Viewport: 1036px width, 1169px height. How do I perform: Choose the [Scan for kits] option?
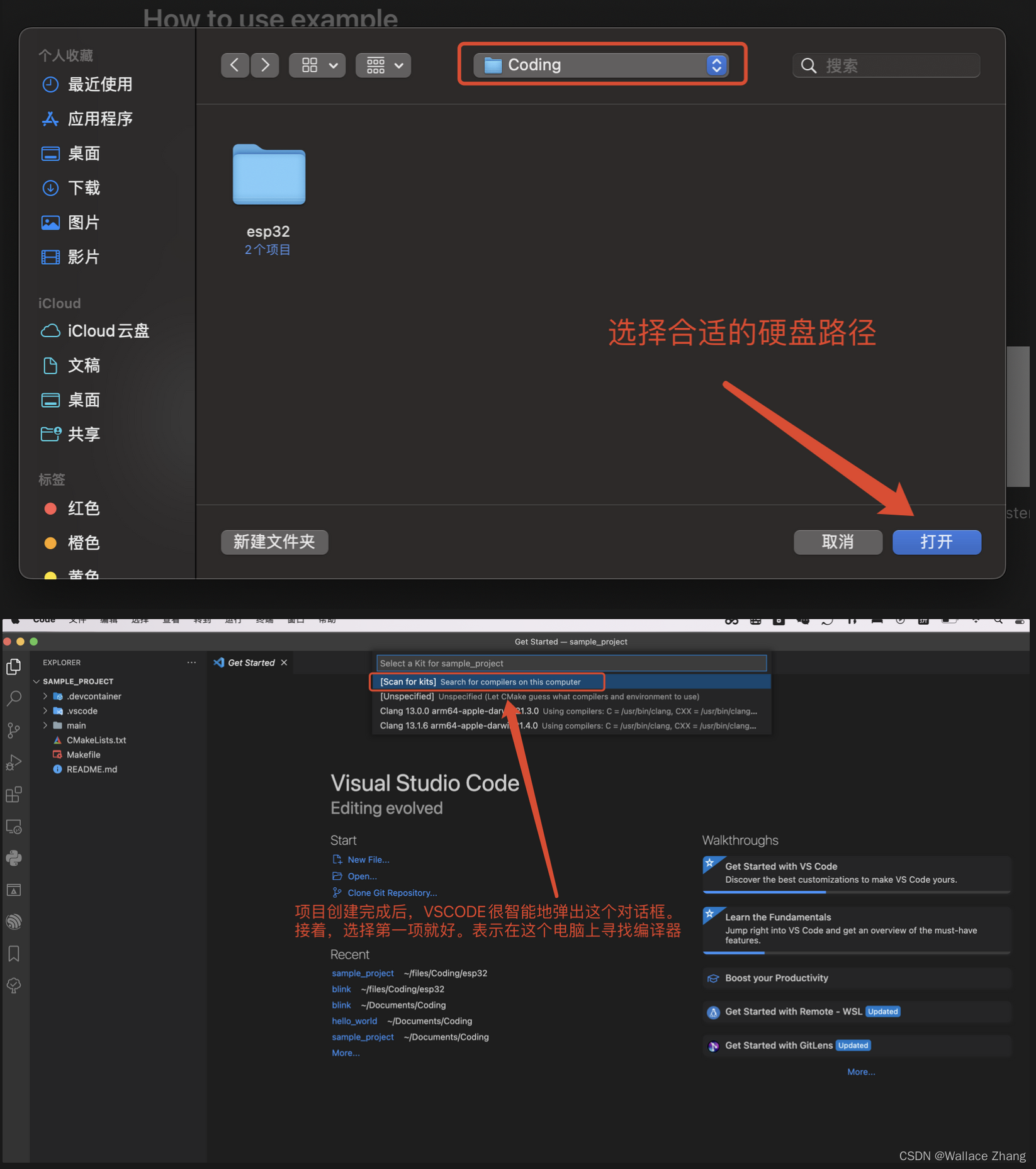[571, 682]
